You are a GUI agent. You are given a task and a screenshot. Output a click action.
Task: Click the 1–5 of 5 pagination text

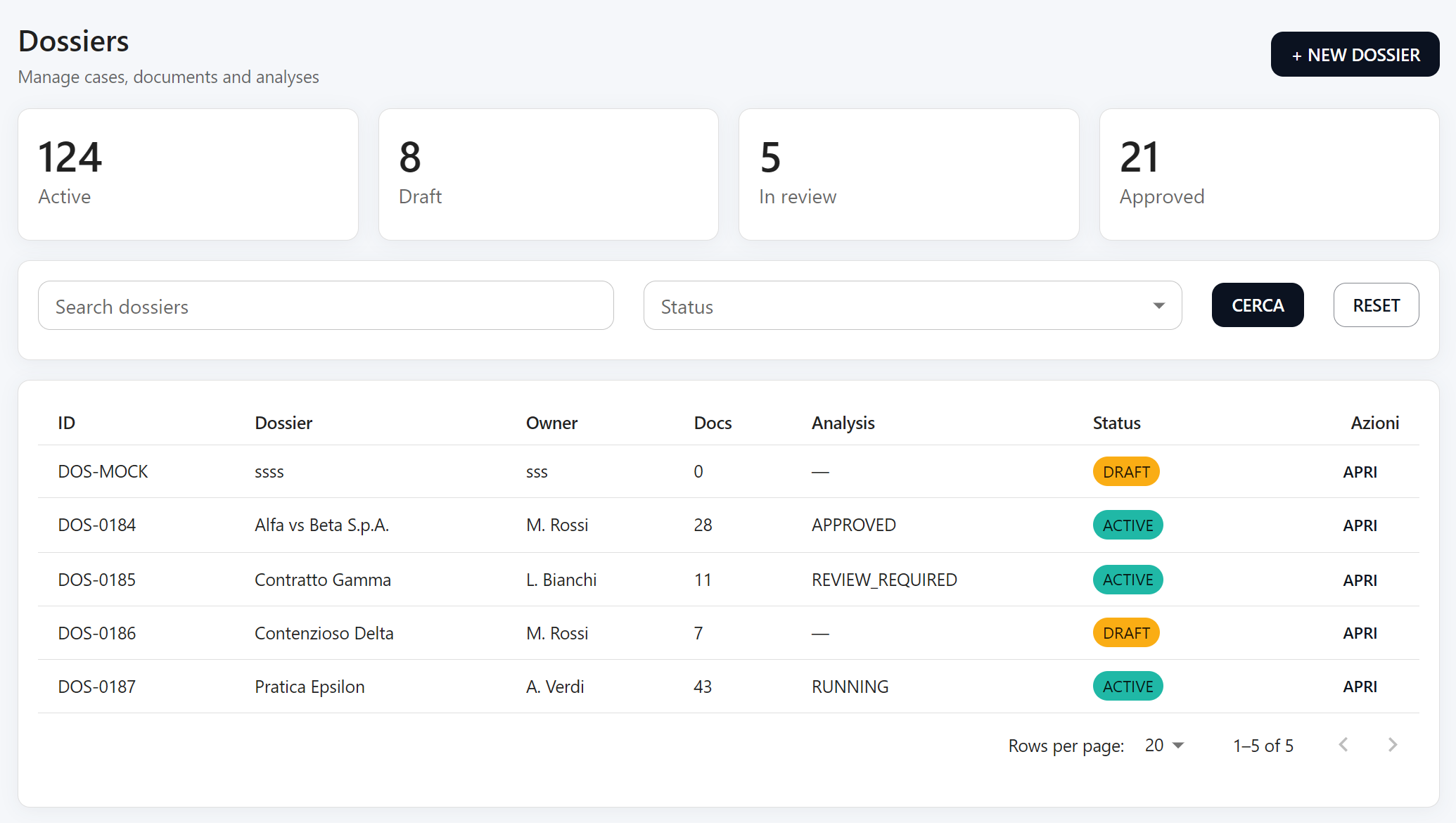pos(1263,746)
